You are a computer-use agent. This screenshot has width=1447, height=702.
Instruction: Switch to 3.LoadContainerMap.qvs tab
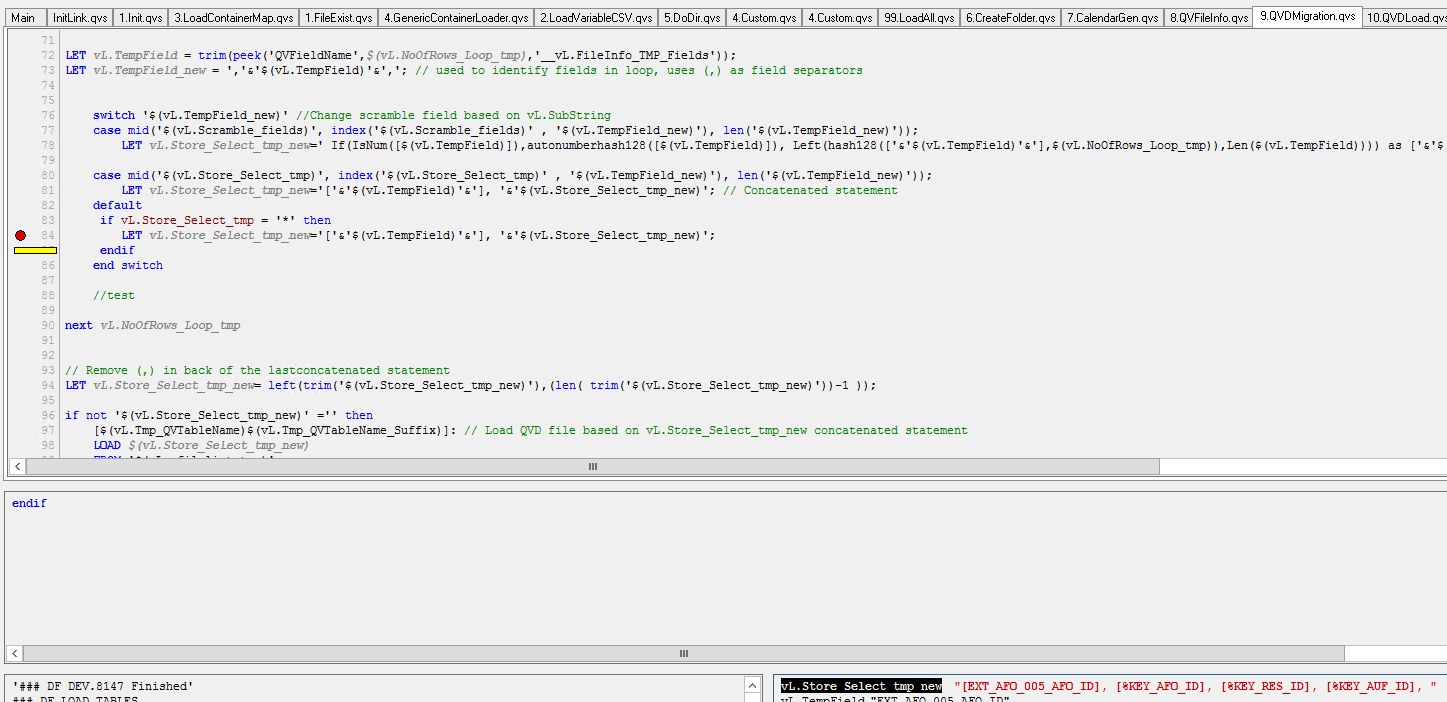tap(234, 18)
